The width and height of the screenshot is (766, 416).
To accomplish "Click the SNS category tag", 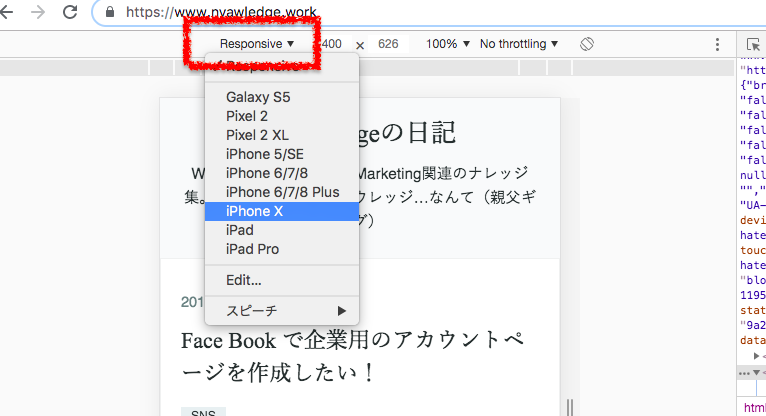I will click(x=203, y=413).
